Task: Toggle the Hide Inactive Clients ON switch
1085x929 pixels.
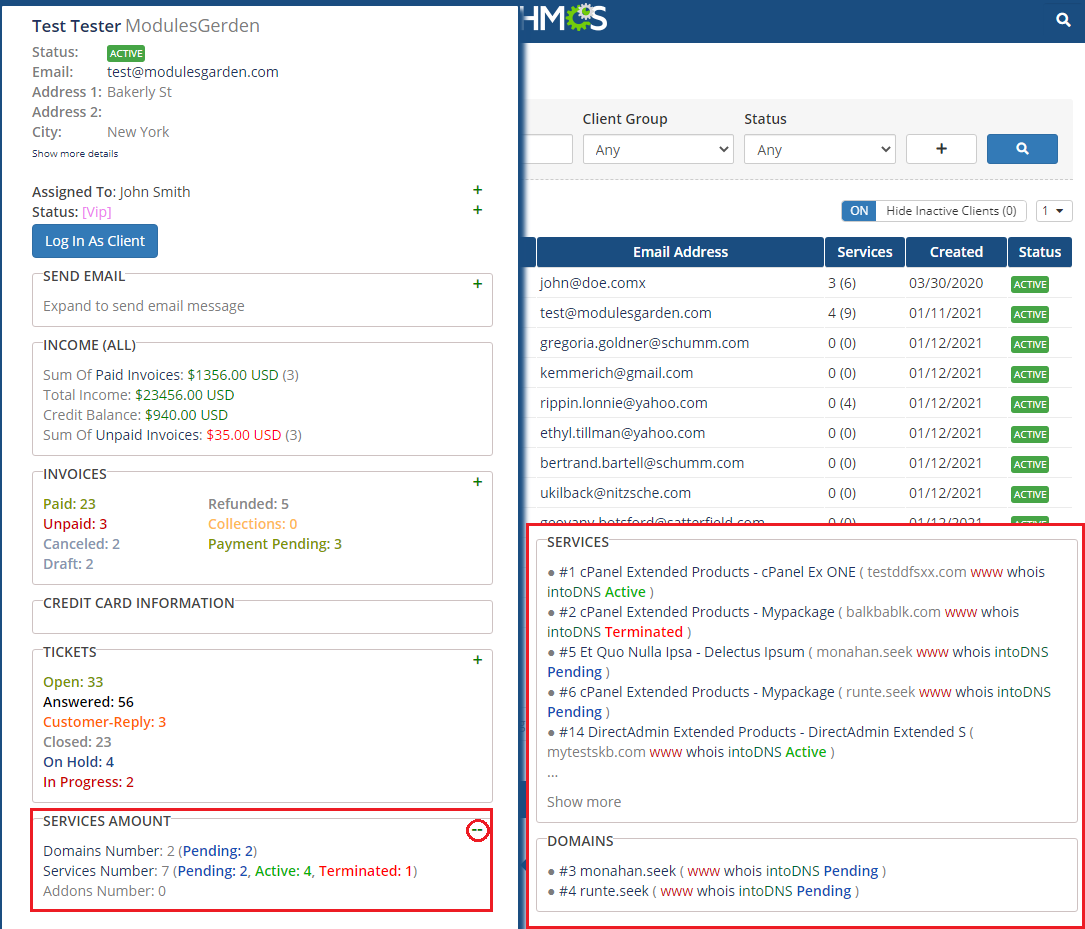Action: click(859, 210)
